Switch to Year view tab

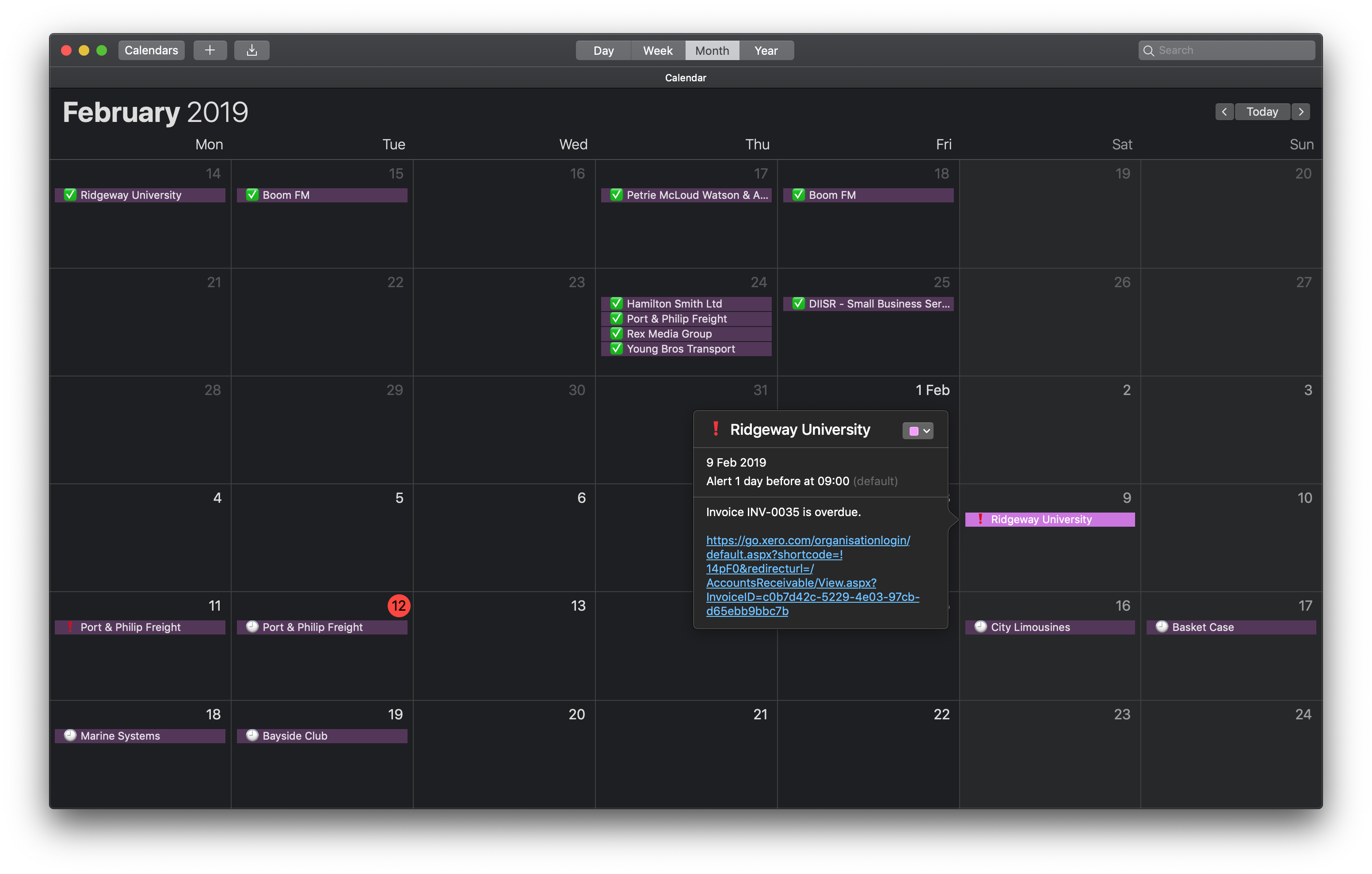(x=766, y=51)
